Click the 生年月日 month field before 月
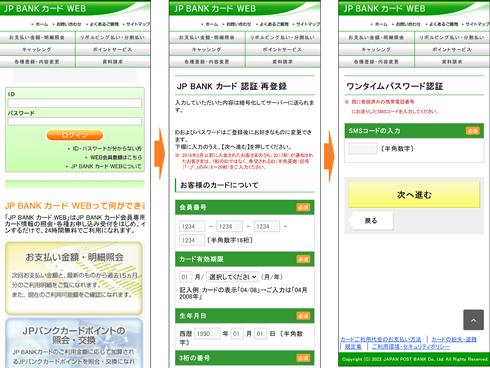 click(x=237, y=334)
